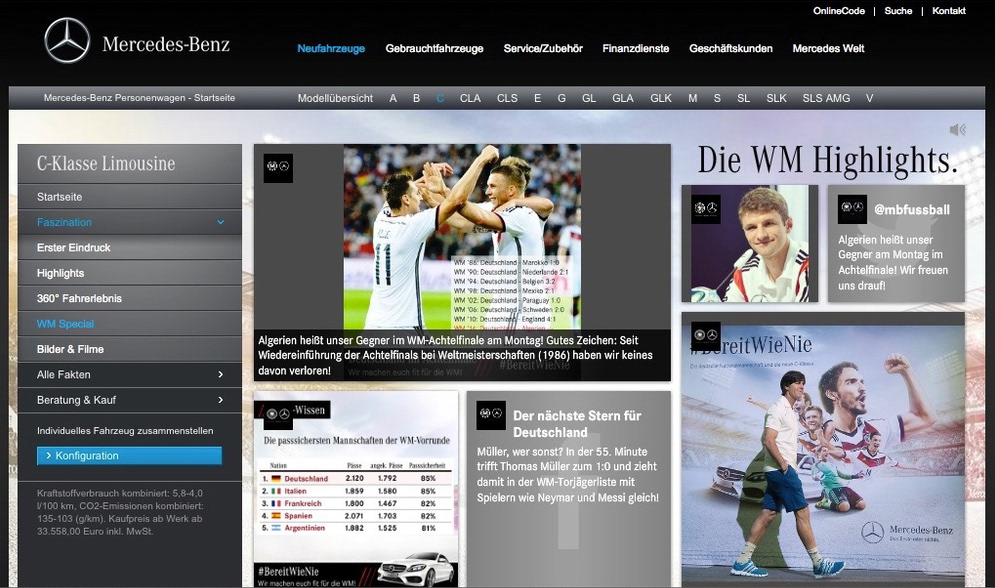The width and height of the screenshot is (995, 588).
Task: Click the Argentinien row in the passing table
Action: tap(355, 528)
